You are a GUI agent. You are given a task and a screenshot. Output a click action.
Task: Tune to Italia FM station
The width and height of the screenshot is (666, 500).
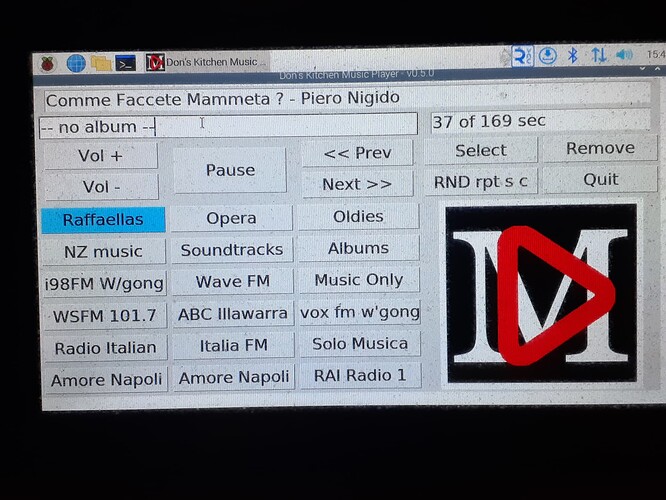click(x=234, y=345)
